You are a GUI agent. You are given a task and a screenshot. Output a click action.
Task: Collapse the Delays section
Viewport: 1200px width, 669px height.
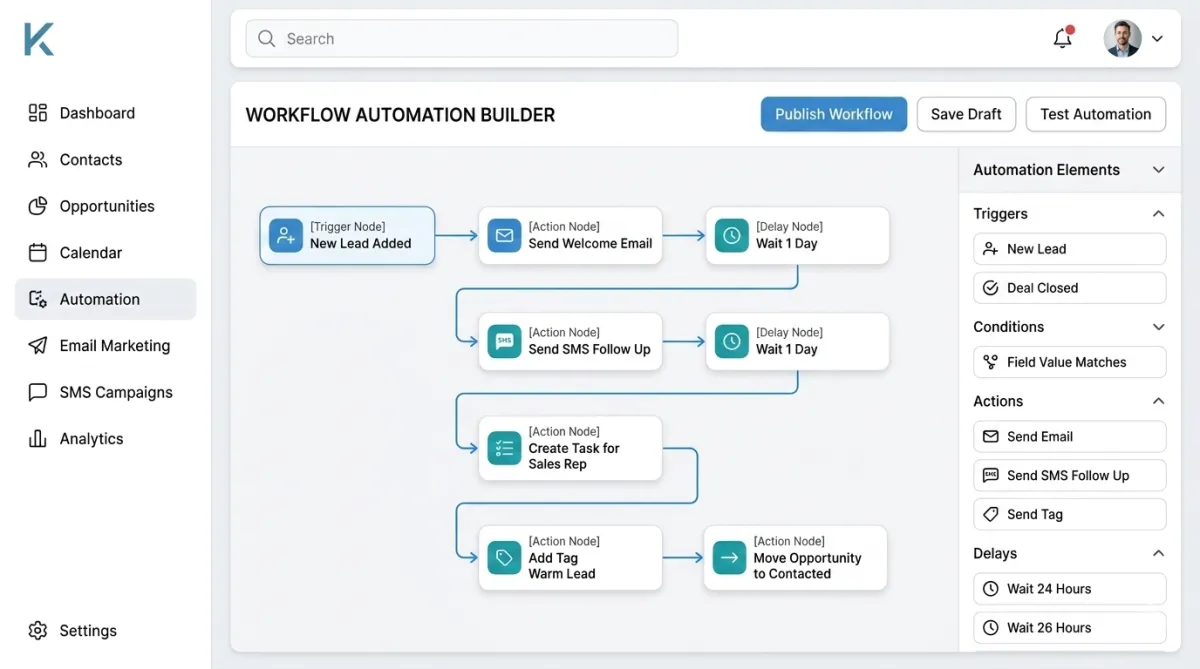point(1158,553)
